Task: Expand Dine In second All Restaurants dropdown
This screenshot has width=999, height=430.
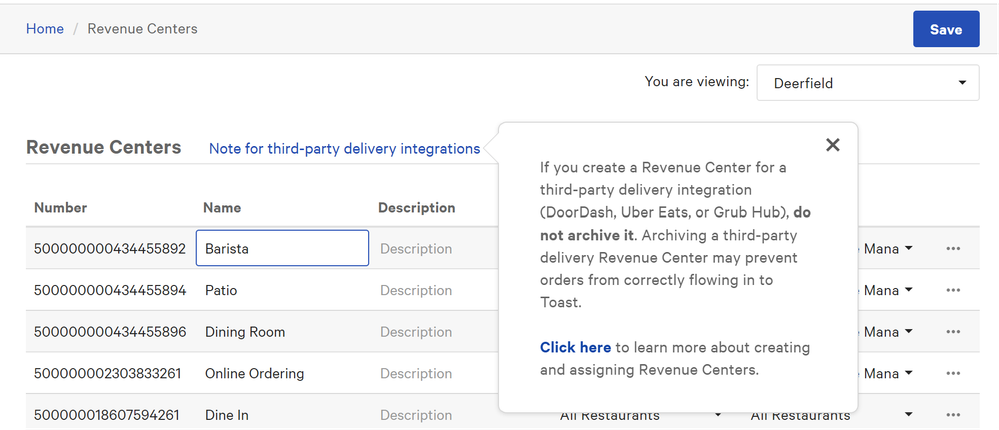Action: (x=832, y=415)
